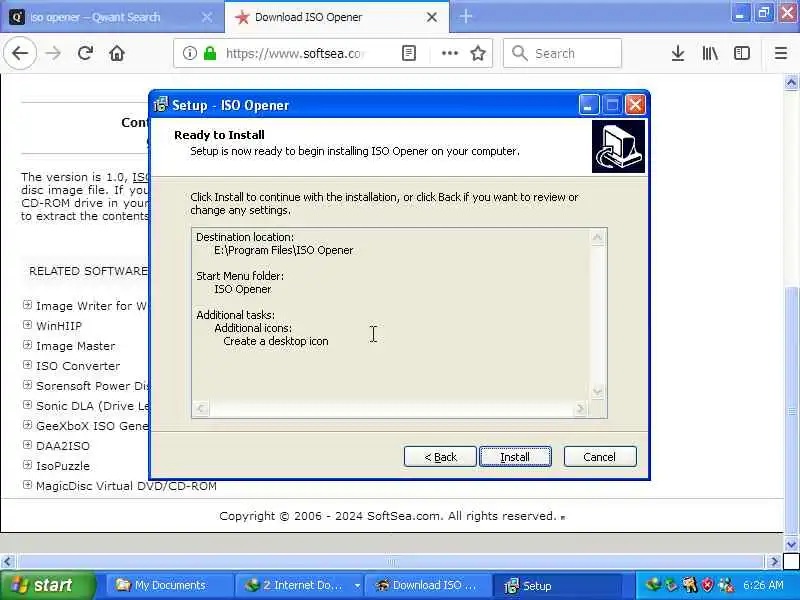
Task: Open a new browser tab
Action: pos(465,17)
